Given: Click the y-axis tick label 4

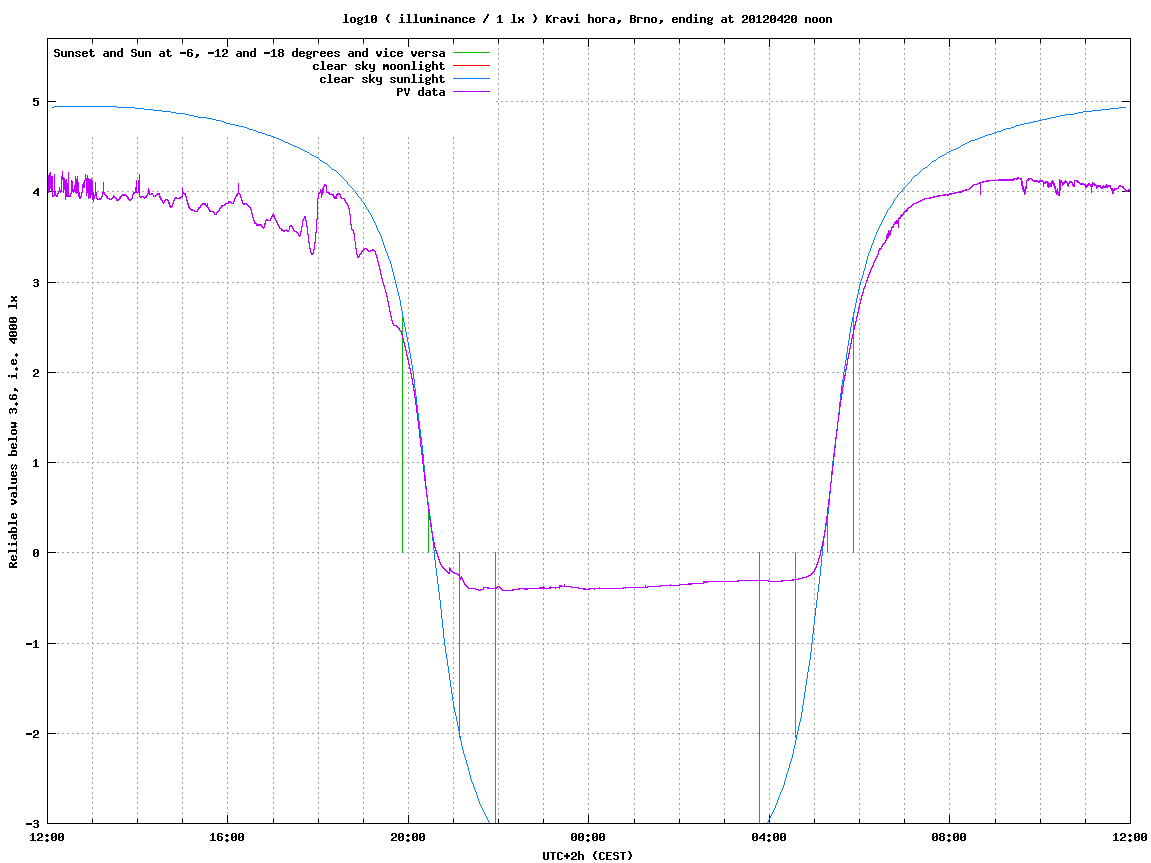Looking at the screenshot, I should [x=36, y=192].
